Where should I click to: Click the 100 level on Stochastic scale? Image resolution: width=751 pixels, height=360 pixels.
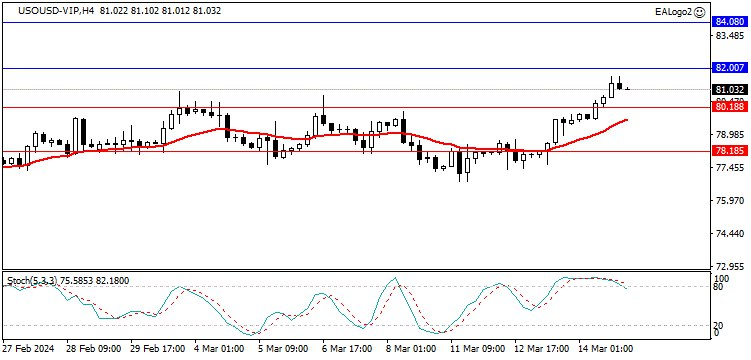pos(721,279)
